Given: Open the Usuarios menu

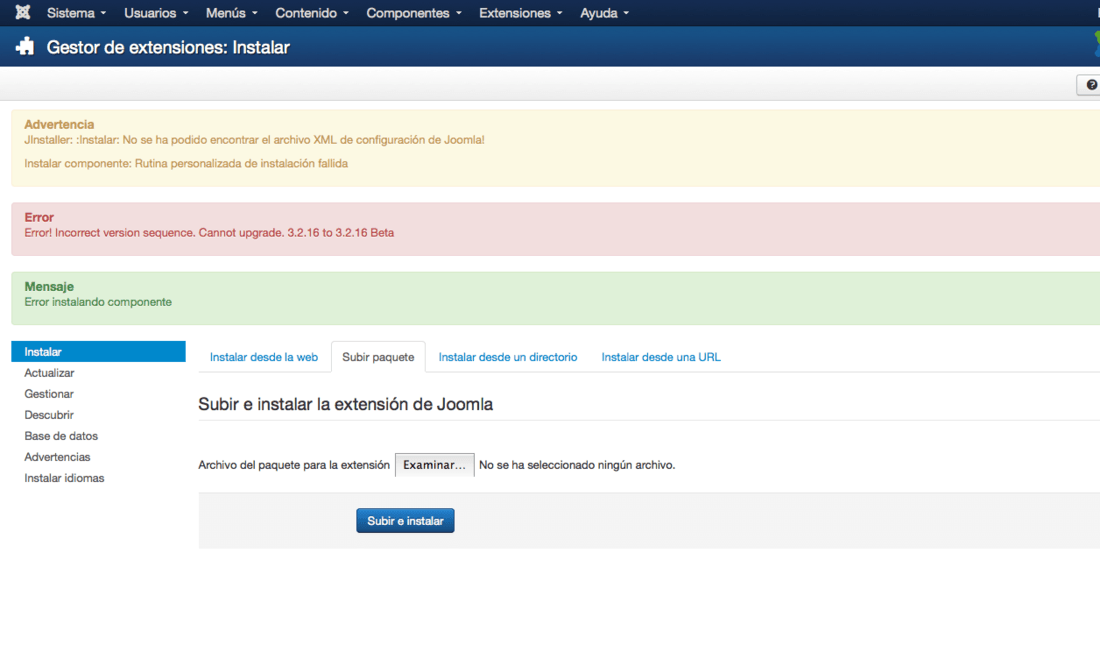Looking at the screenshot, I should coord(156,13).
